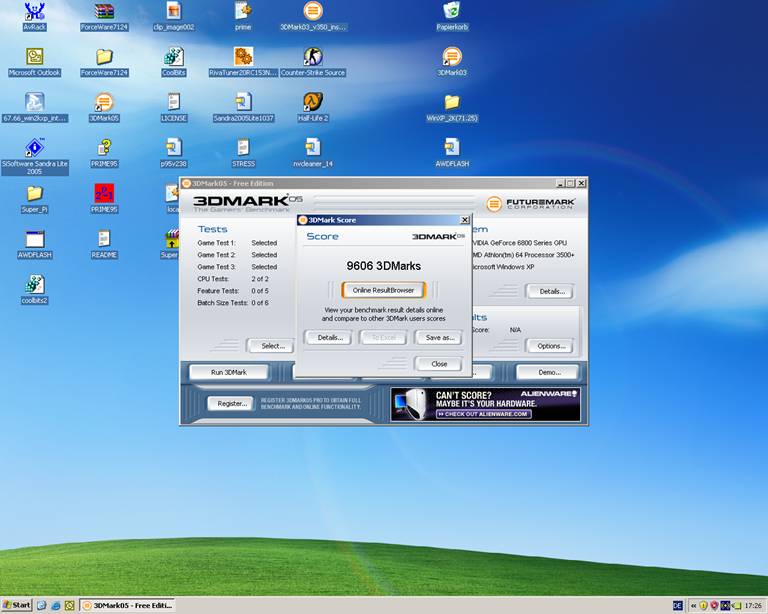
Task: Select the PRIME95 help file icon
Action: (x=104, y=153)
